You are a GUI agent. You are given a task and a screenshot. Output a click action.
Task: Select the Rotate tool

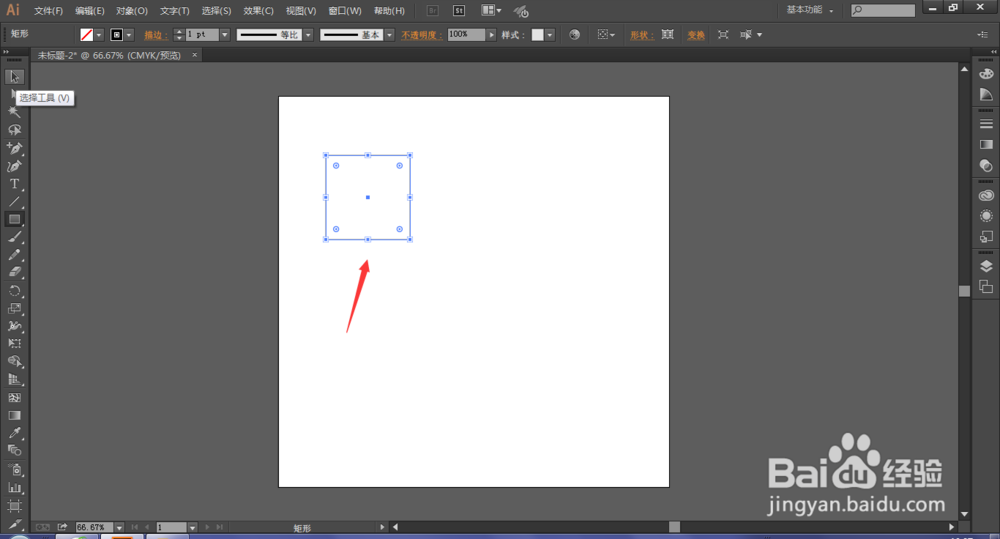point(14,291)
